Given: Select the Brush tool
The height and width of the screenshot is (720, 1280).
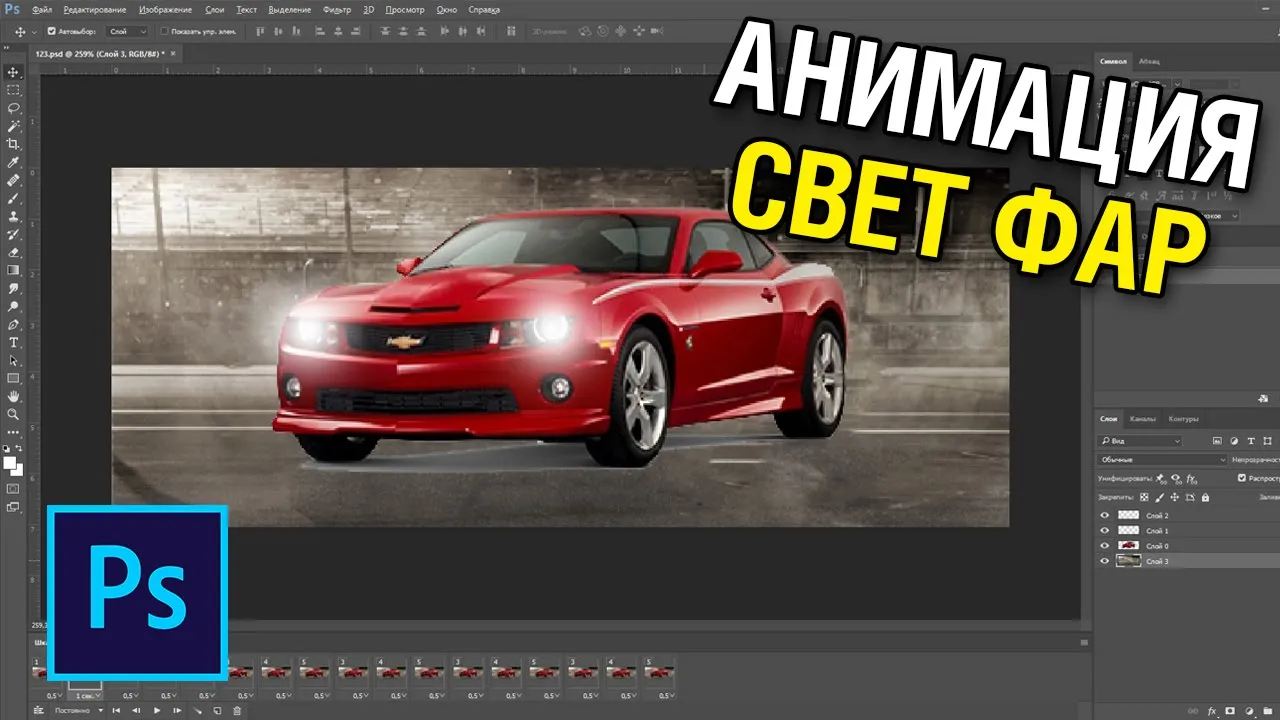Looking at the screenshot, I should (14, 197).
